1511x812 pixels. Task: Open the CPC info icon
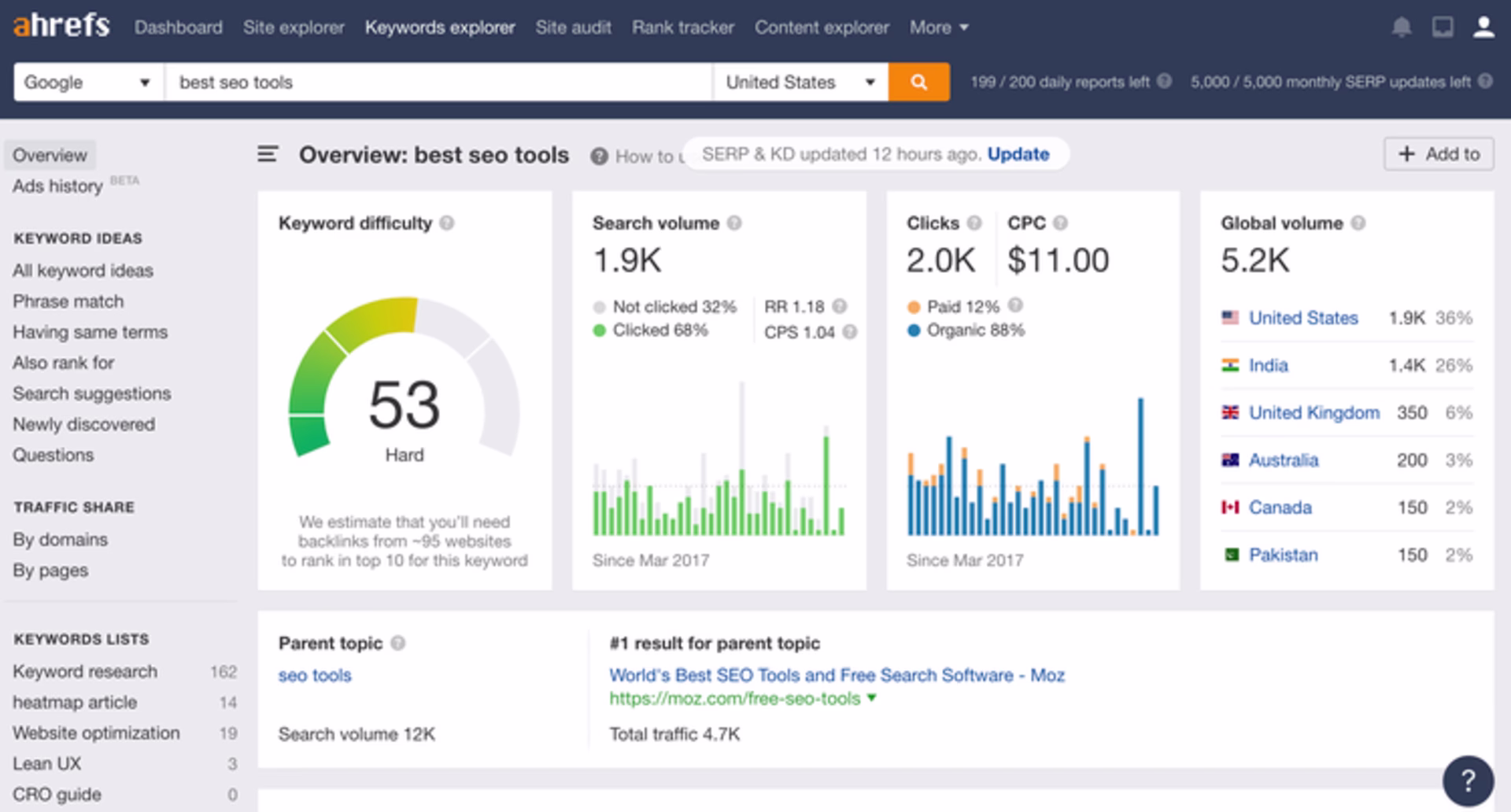point(1062,223)
